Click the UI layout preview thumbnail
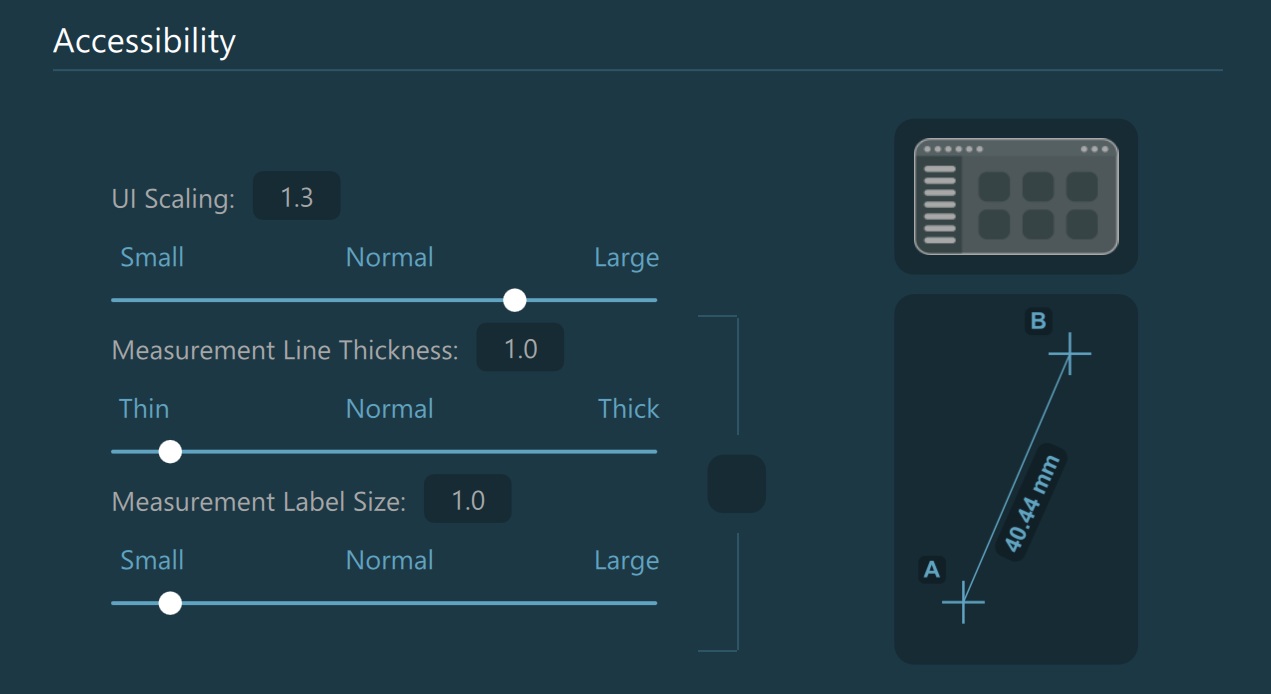 [x=1016, y=196]
